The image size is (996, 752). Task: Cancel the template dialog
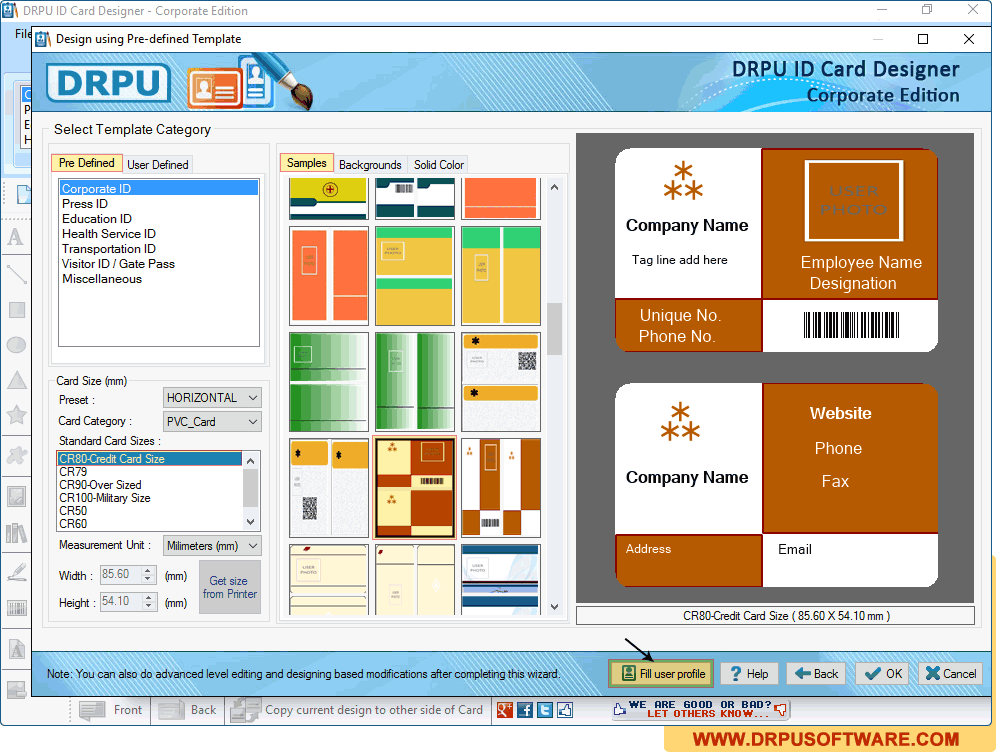950,674
